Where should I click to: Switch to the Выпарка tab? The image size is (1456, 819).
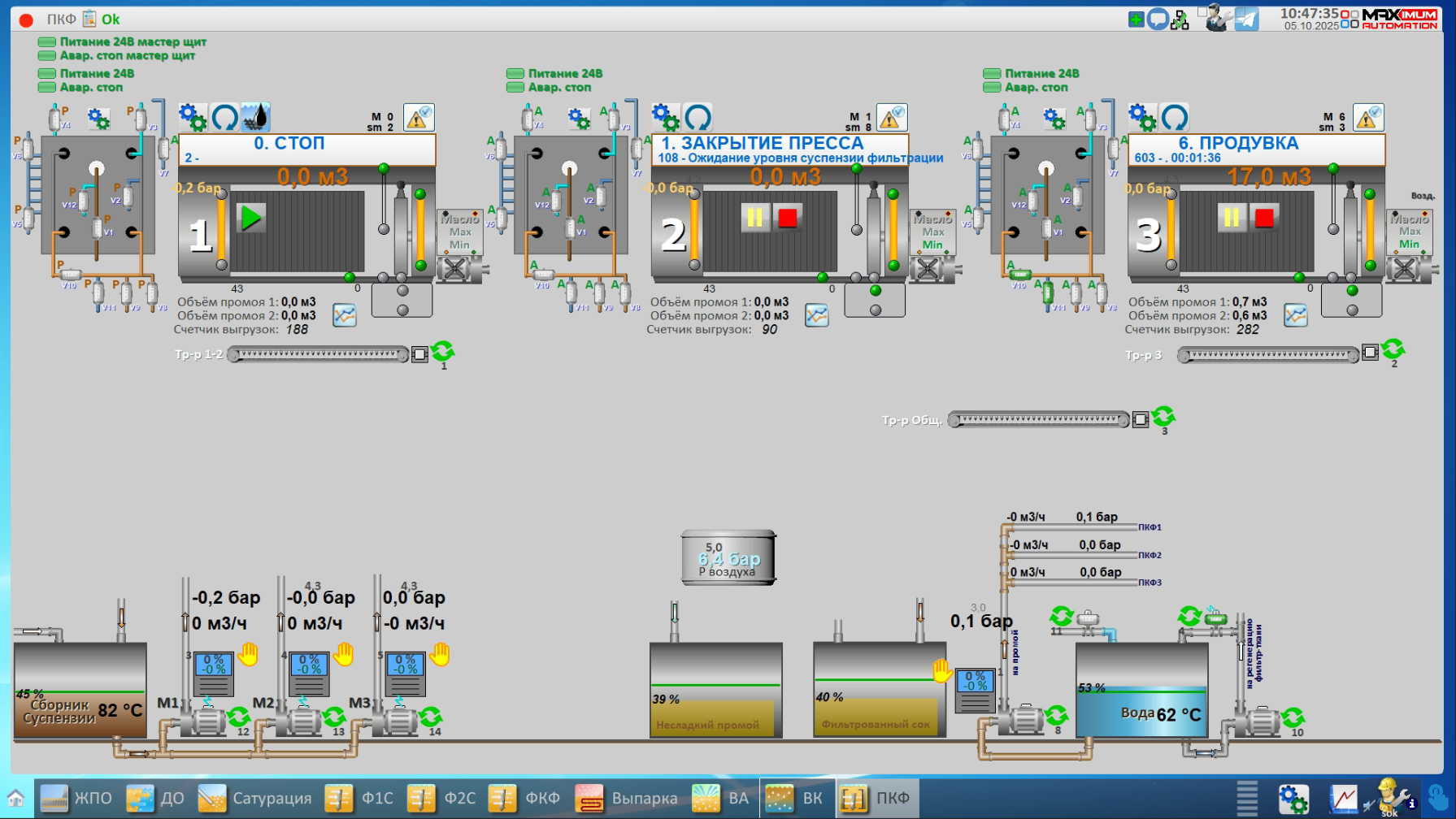click(626, 798)
